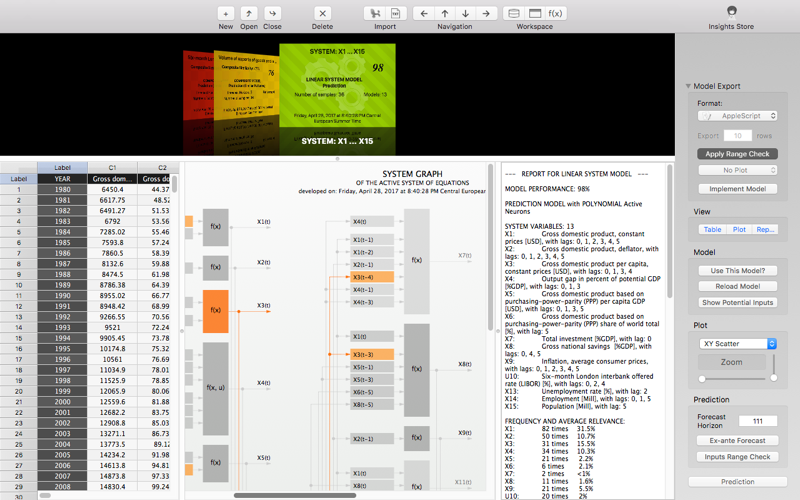Viewport: 800px width, 500px height.
Task: Navigate down with the down arrow icon
Action: pos(465,14)
